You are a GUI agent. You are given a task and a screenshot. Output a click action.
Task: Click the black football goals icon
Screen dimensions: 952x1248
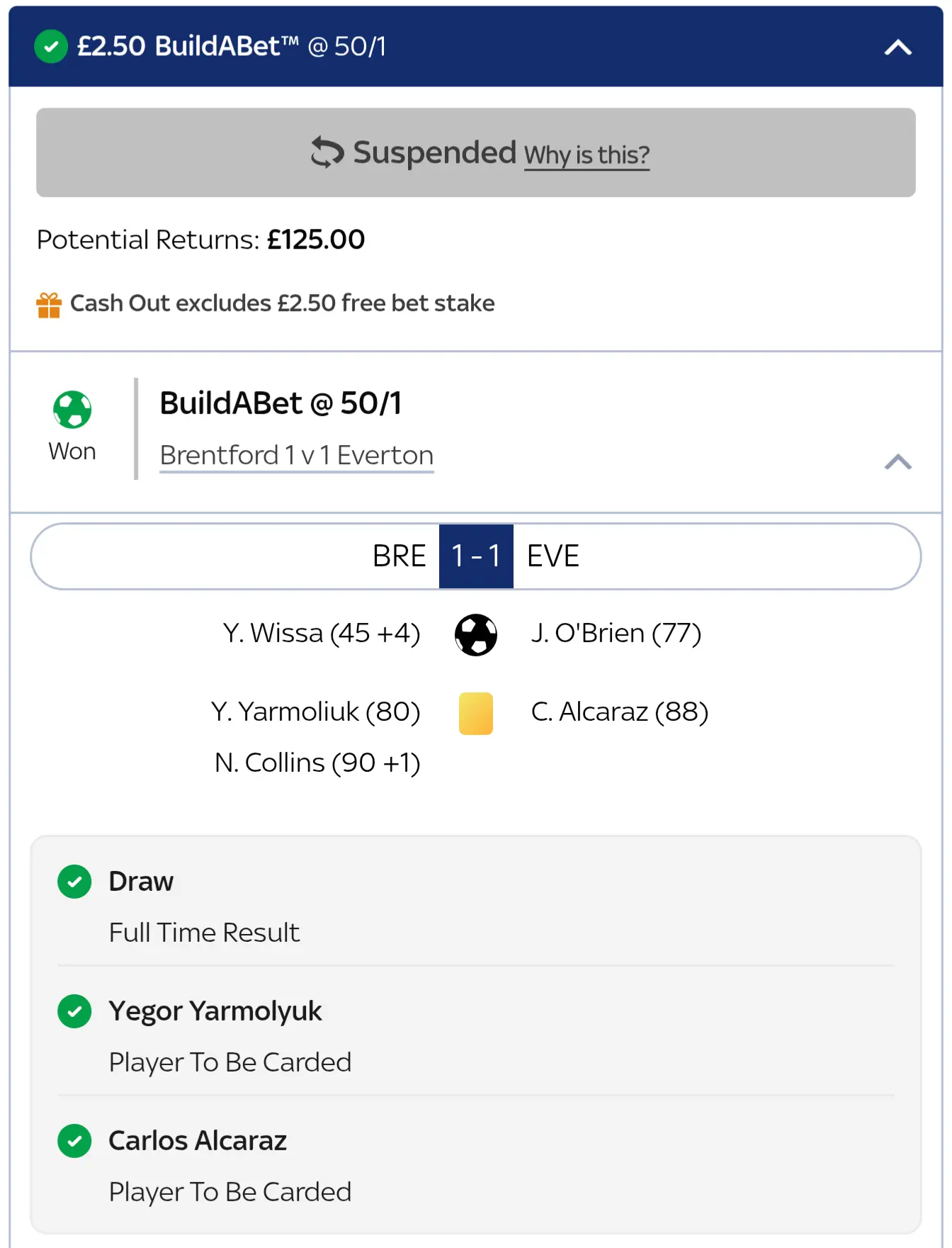pyautogui.click(x=476, y=634)
